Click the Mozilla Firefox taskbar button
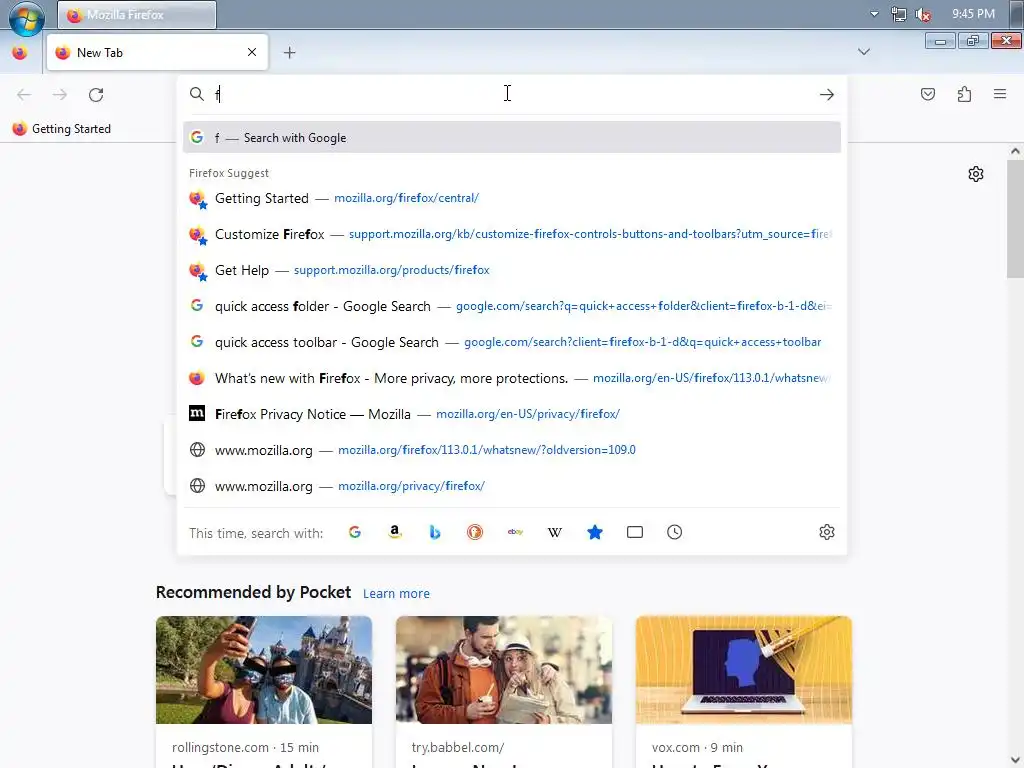The width and height of the screenshot is (1024, 768). click(136, 14)
